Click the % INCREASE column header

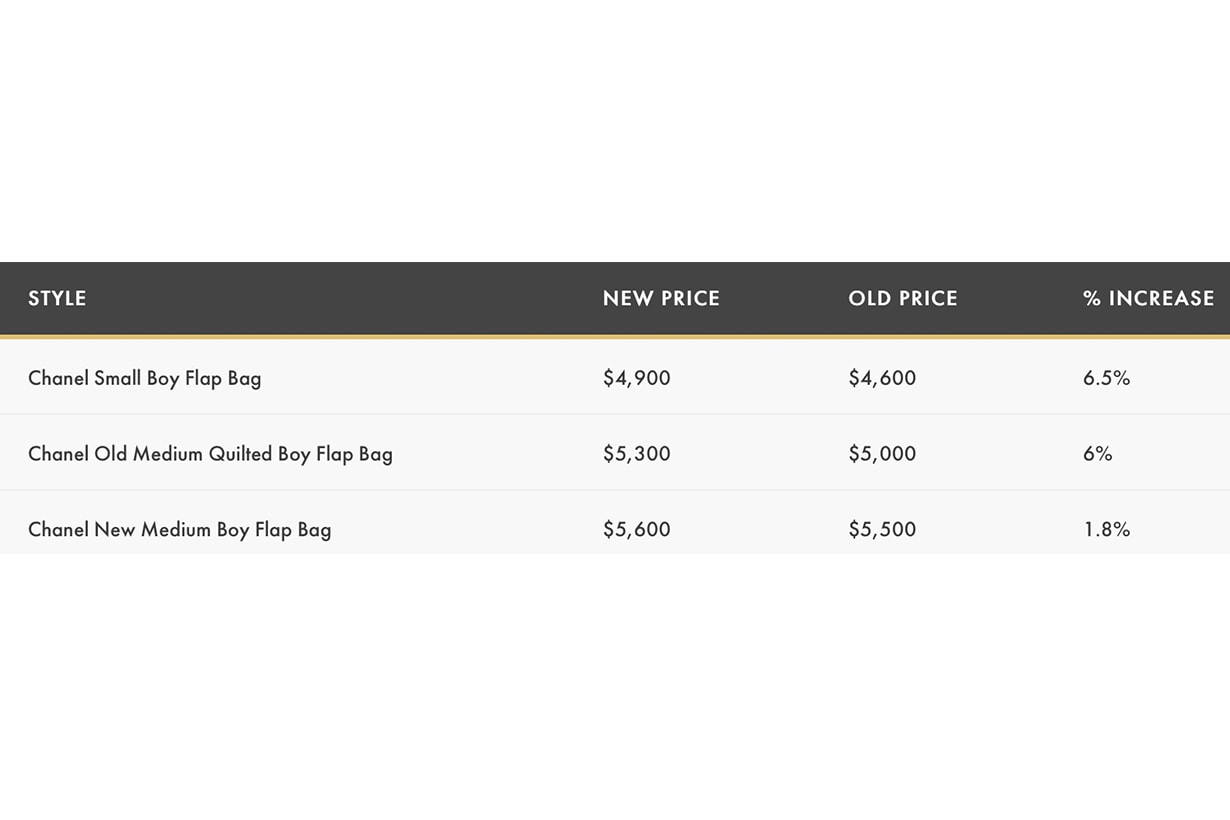1148,298
